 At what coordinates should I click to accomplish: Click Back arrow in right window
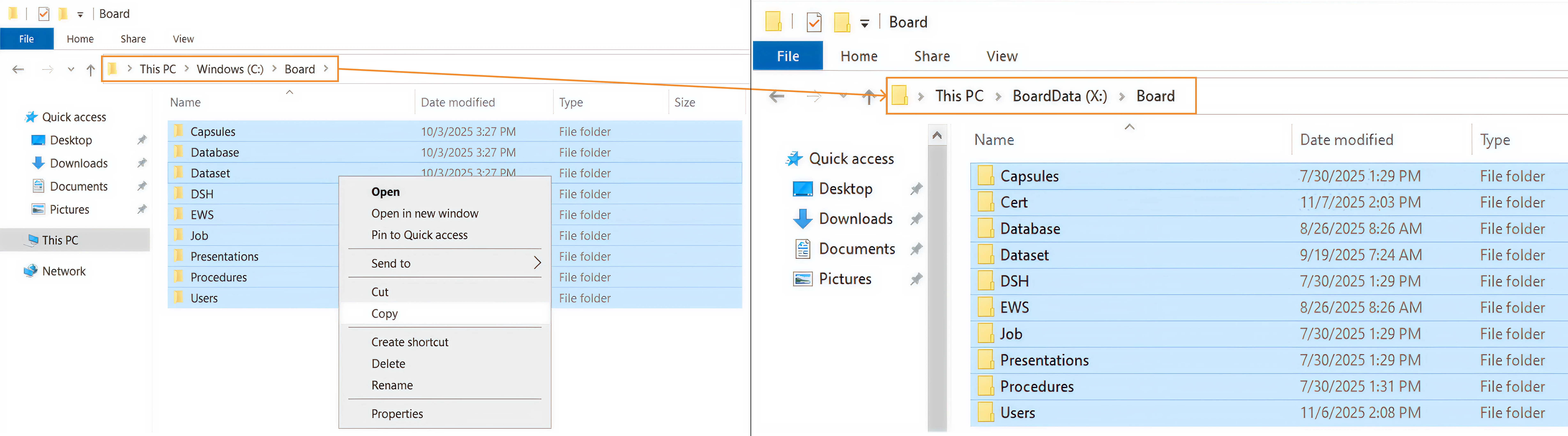(777, 96)
